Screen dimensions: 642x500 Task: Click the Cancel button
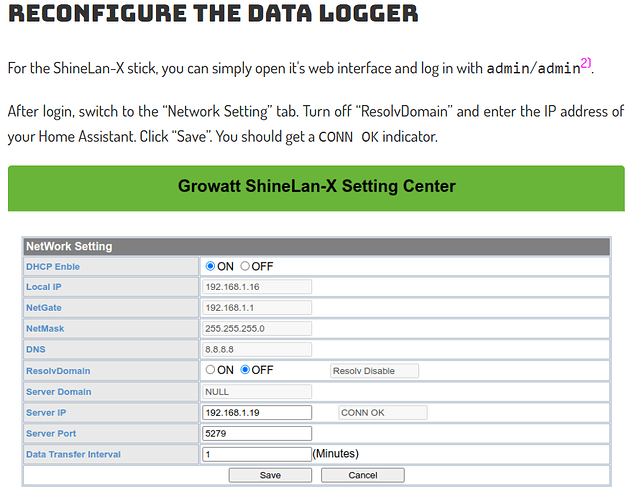tap(363, 475)
